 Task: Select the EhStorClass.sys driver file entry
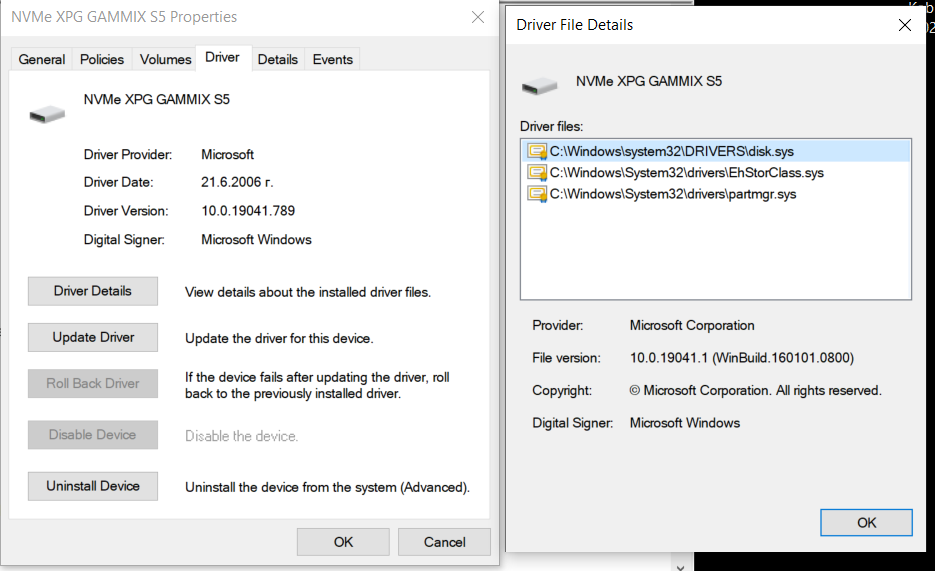687,173
